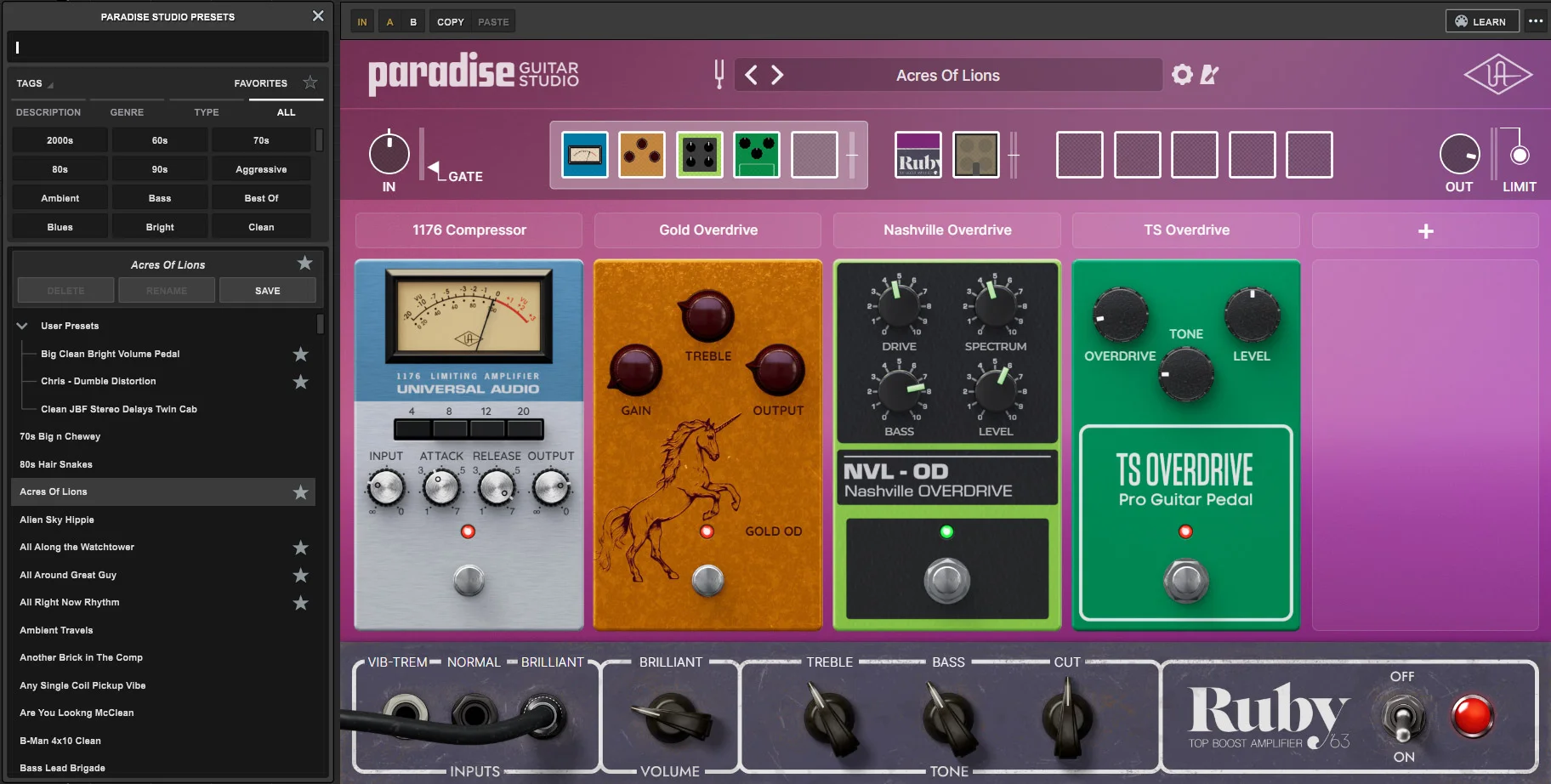The image size is (1551, 784).
Task: Switch to the DESCRIPTION tag tab
Action: tap(48, 112)
